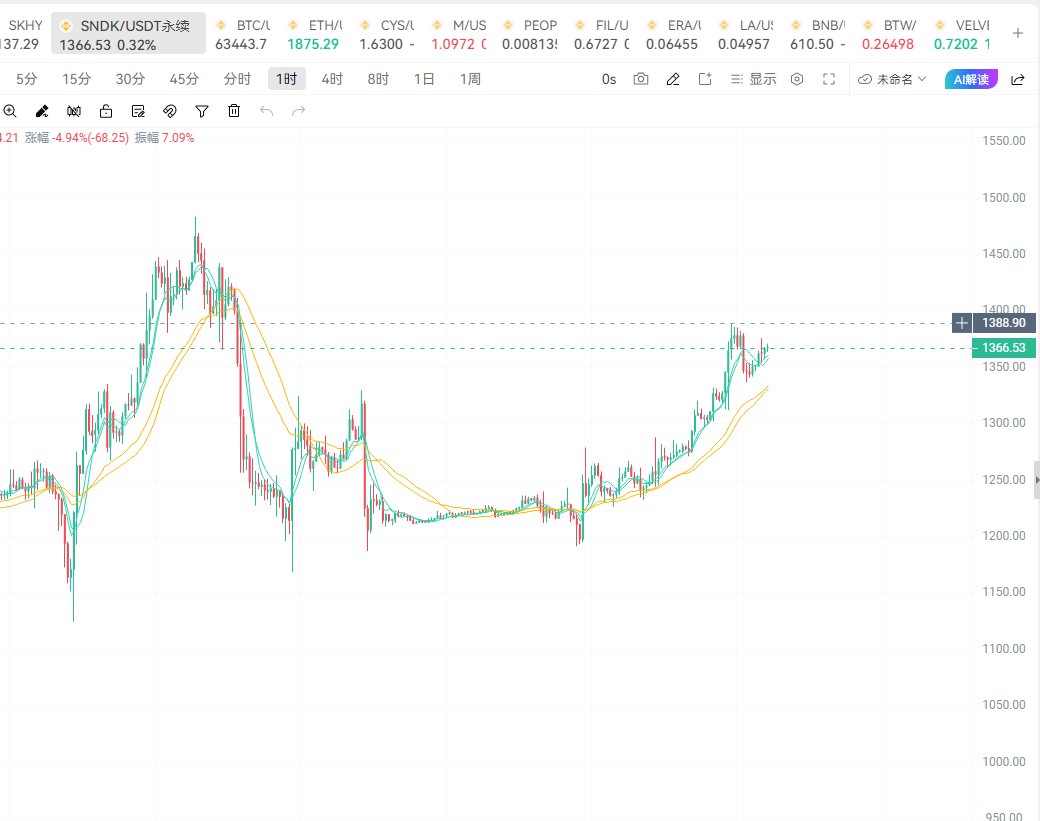Screen dimensions: 1040x821
Task: Switch to the 1周 timeframe
Action: point(470,79)
